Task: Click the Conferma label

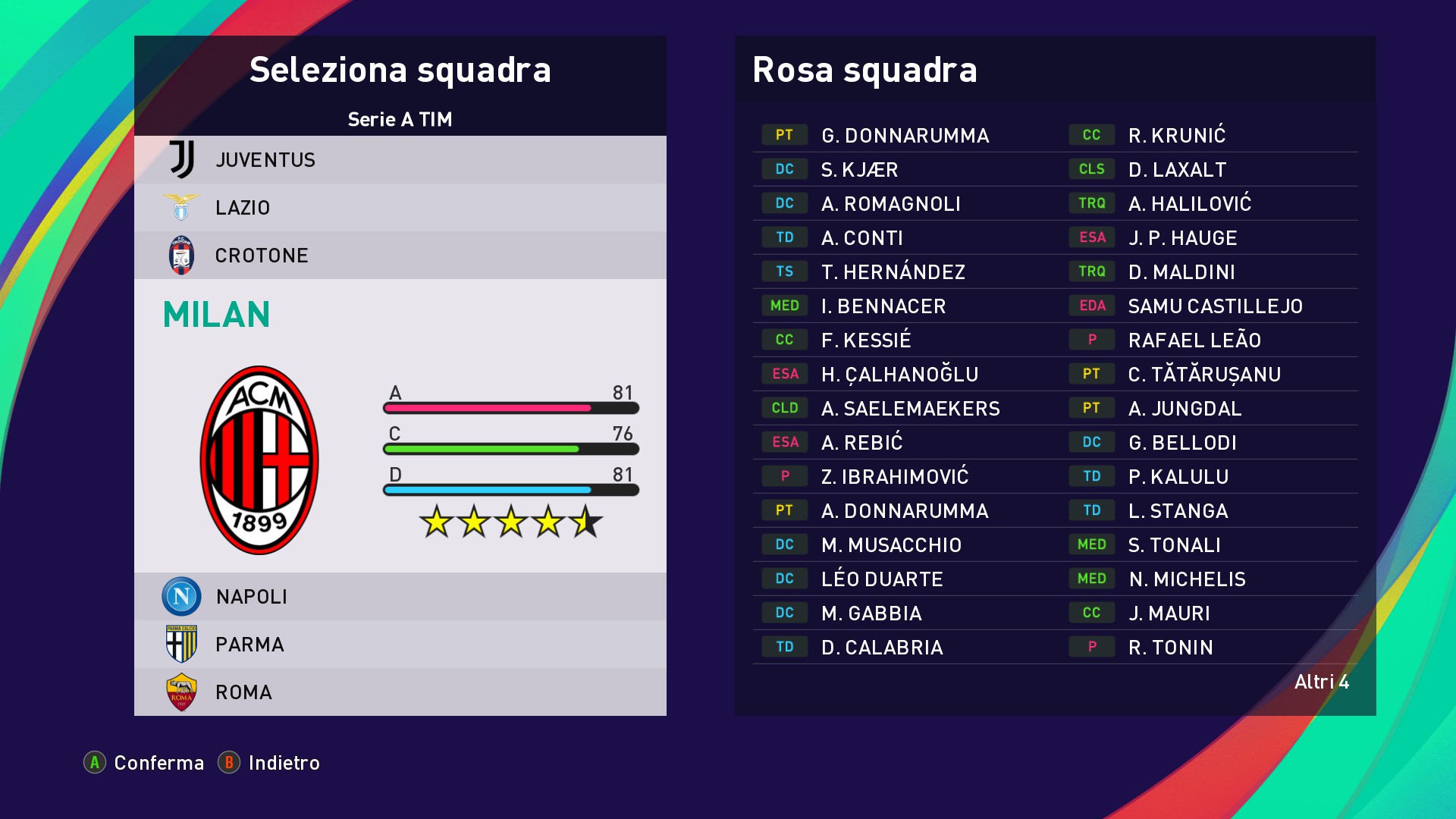Action: pyautogui.click(x=158, y=763)
